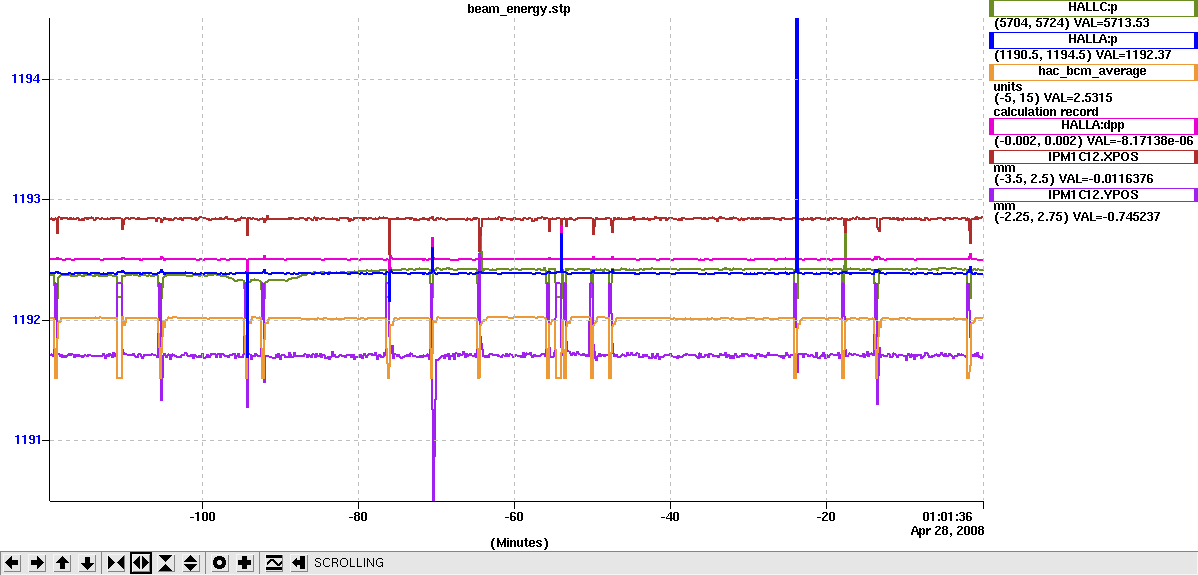Click the (-3.5, 2.5) VAL=-0.0116376 readout
The image size is (1198, 575).
click(1073, 179)
